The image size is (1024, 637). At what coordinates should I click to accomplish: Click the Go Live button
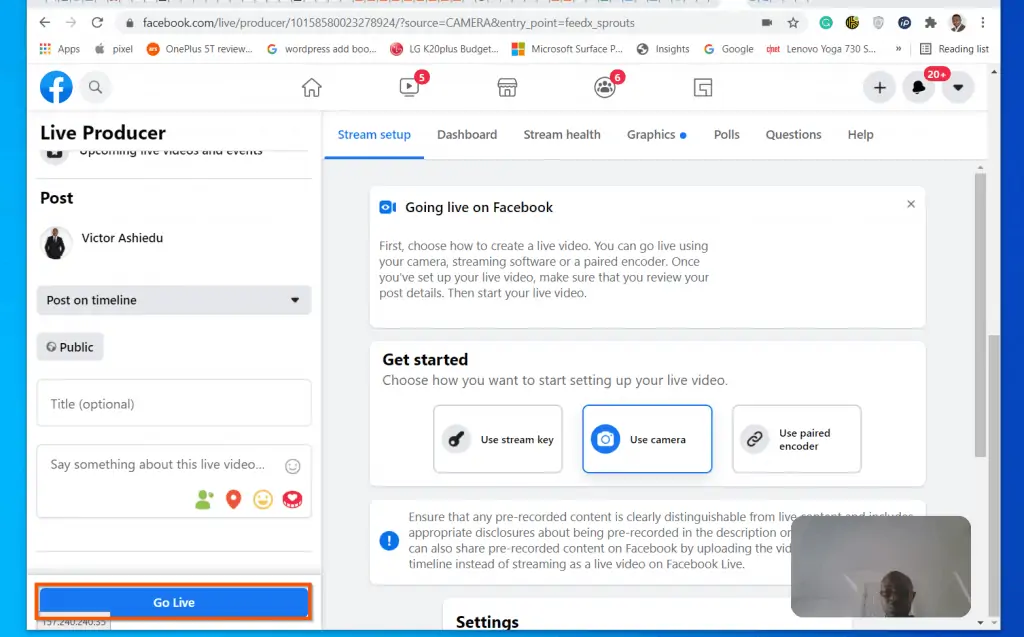tap(174, 602)
